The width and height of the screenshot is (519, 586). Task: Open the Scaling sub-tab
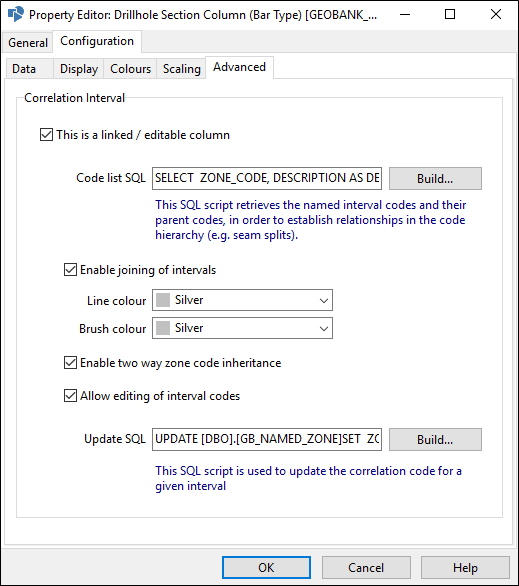pyautogui.click(x=182, y=69)
